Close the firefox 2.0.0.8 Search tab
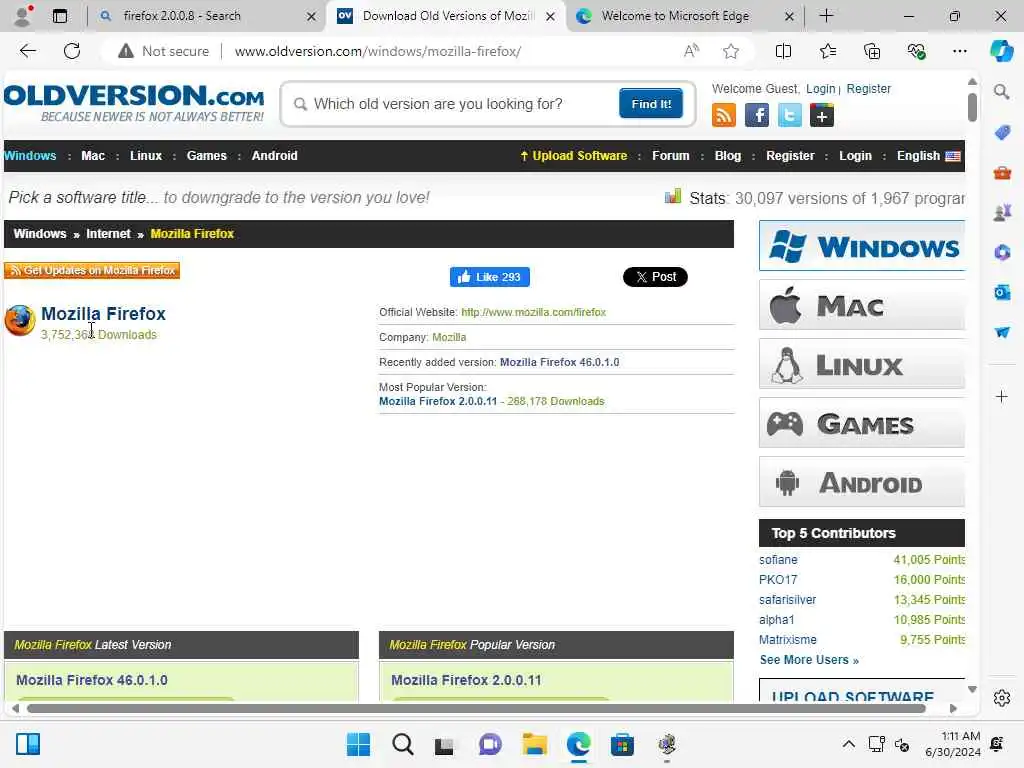 pyautogui.click(x=312, y=16)
